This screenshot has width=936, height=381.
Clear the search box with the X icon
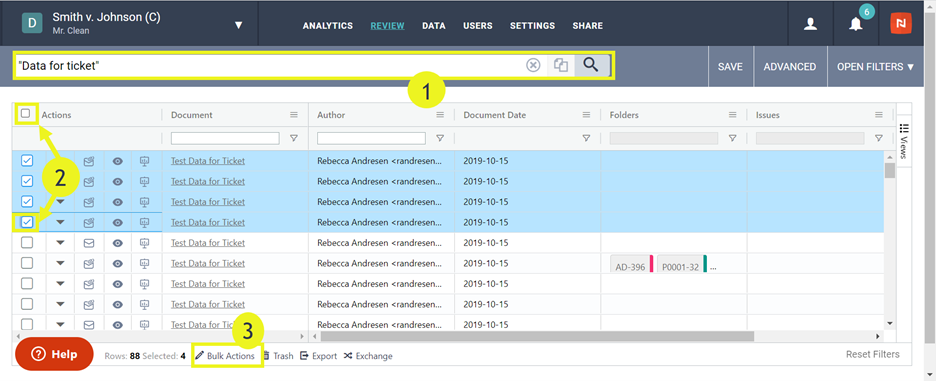coord(533,65)
